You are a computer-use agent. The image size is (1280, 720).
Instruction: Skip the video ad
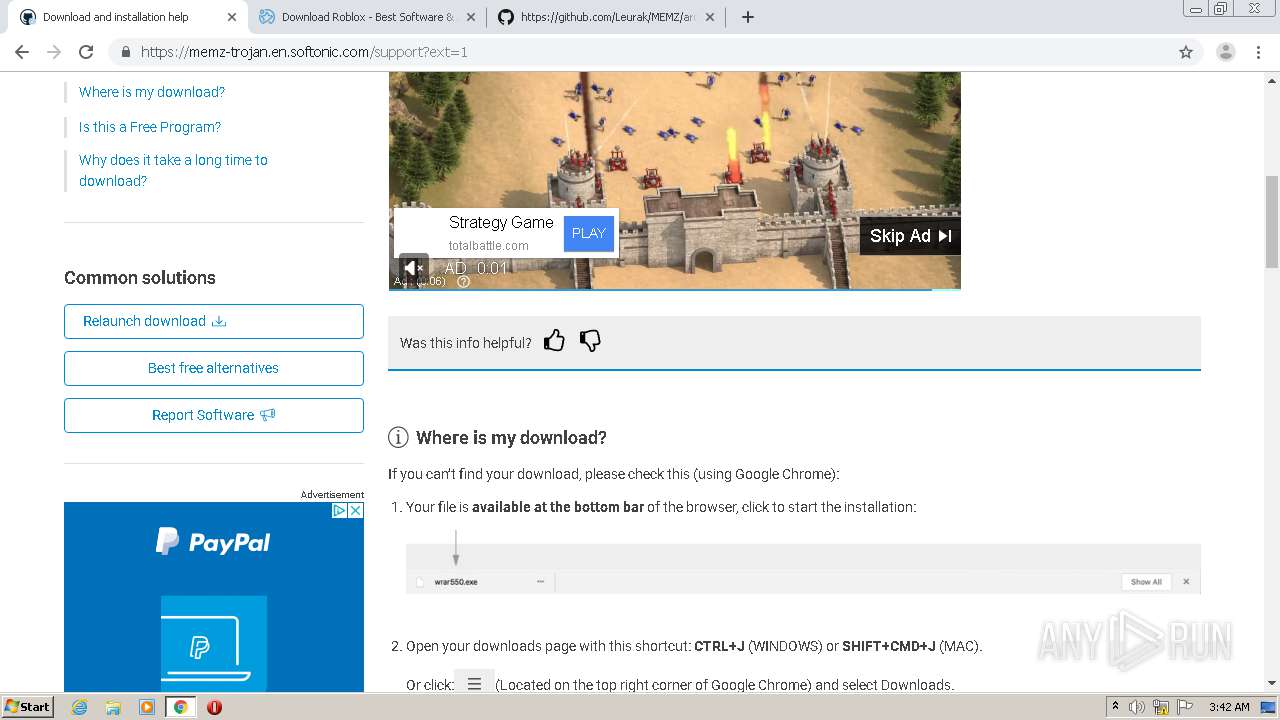pos(910,236)
